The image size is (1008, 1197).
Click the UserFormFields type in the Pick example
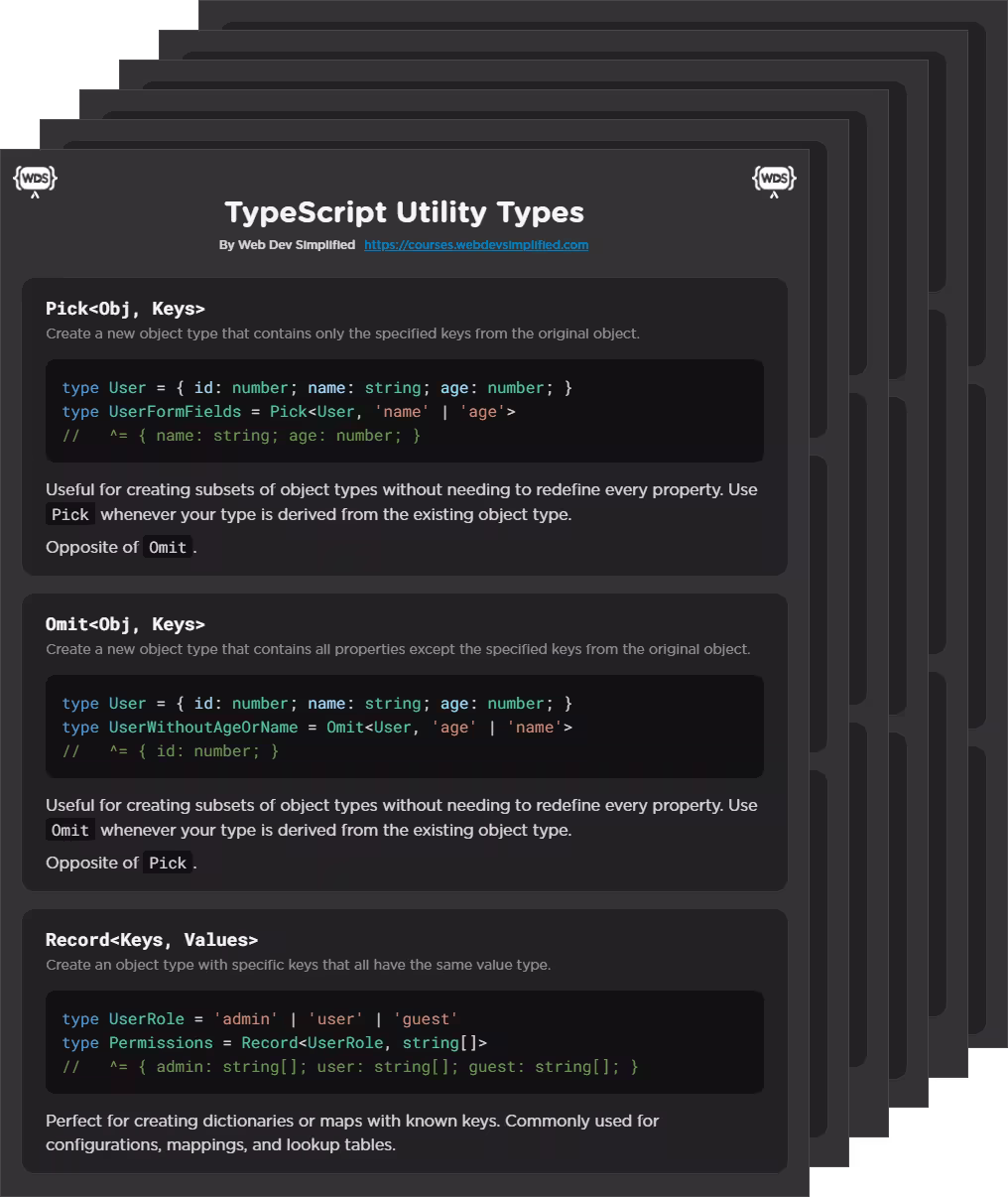tap(175, 411)
